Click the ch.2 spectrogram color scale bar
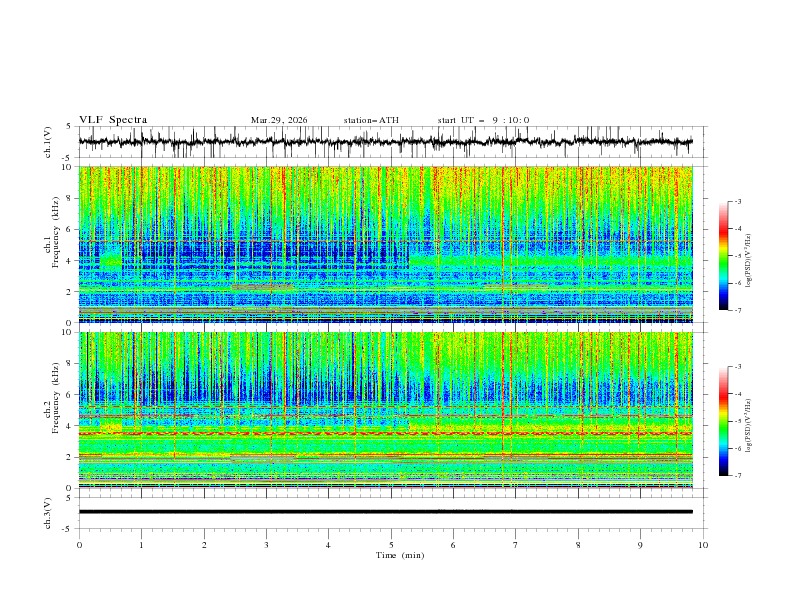 (724, 421)
